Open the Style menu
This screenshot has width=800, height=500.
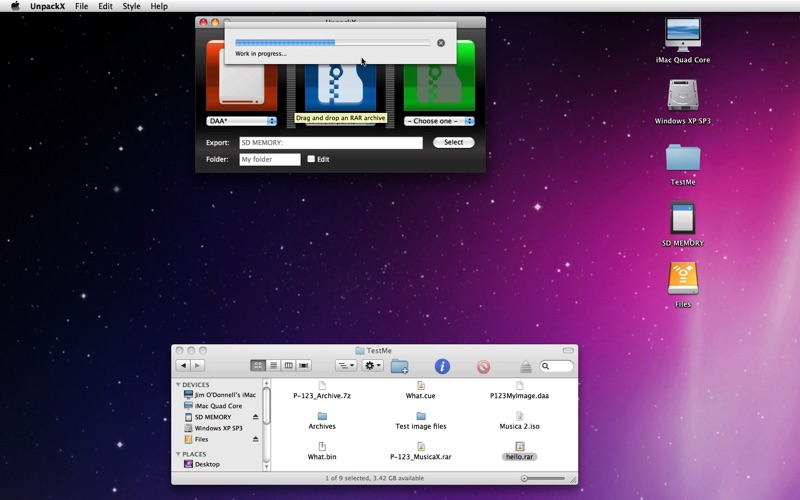131,6
